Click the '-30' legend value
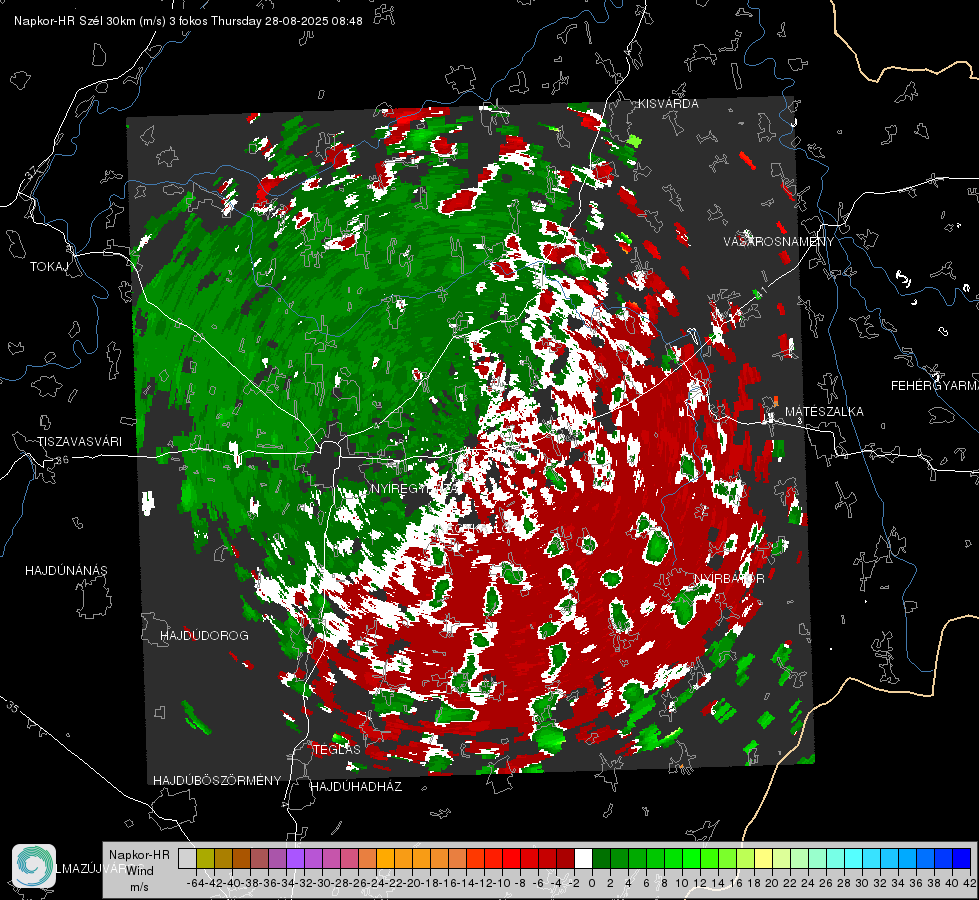This screenshot has width=979, height=900. point(322,883)
